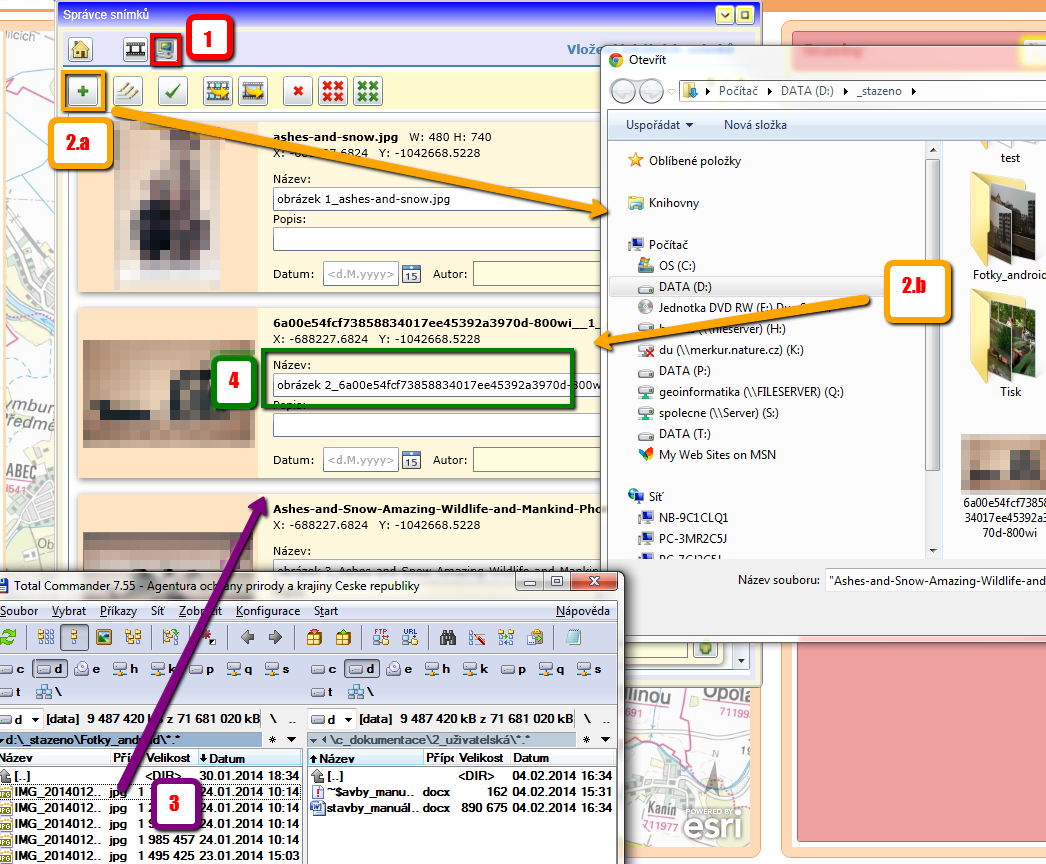Click the multiple red X delete-all icon
The width and height of the screenshot is (1046, 864).
[333, 91]
